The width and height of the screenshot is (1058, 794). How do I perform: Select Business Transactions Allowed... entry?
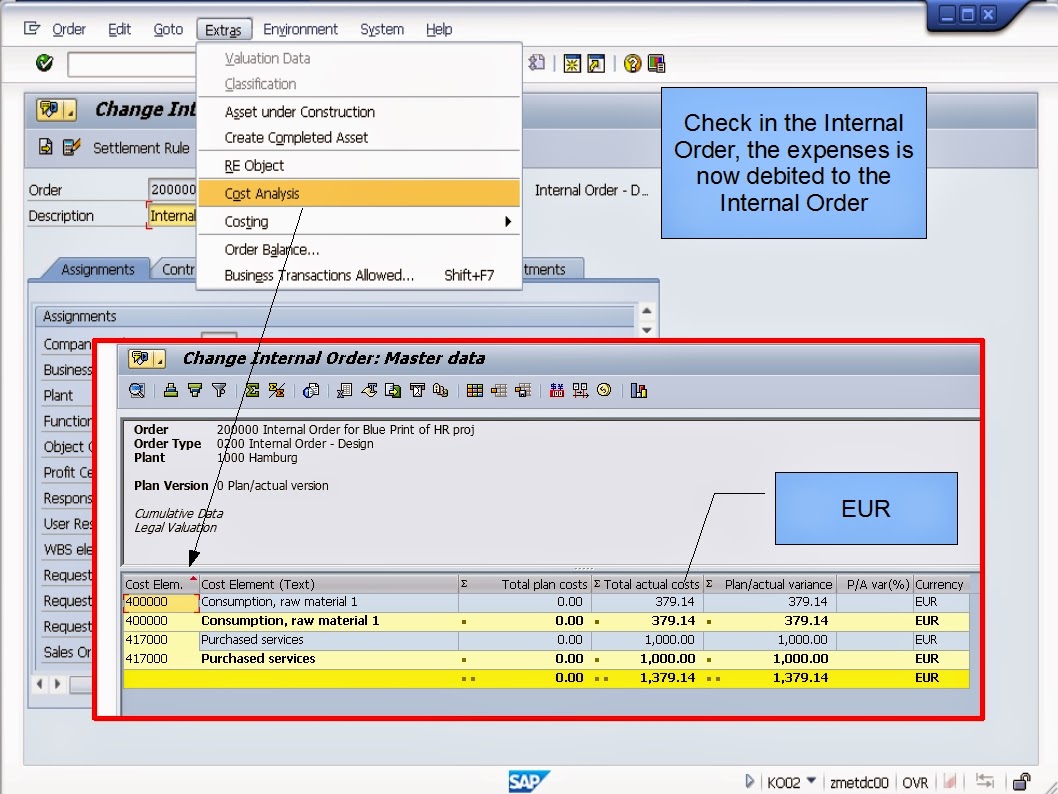coord(359,275)
